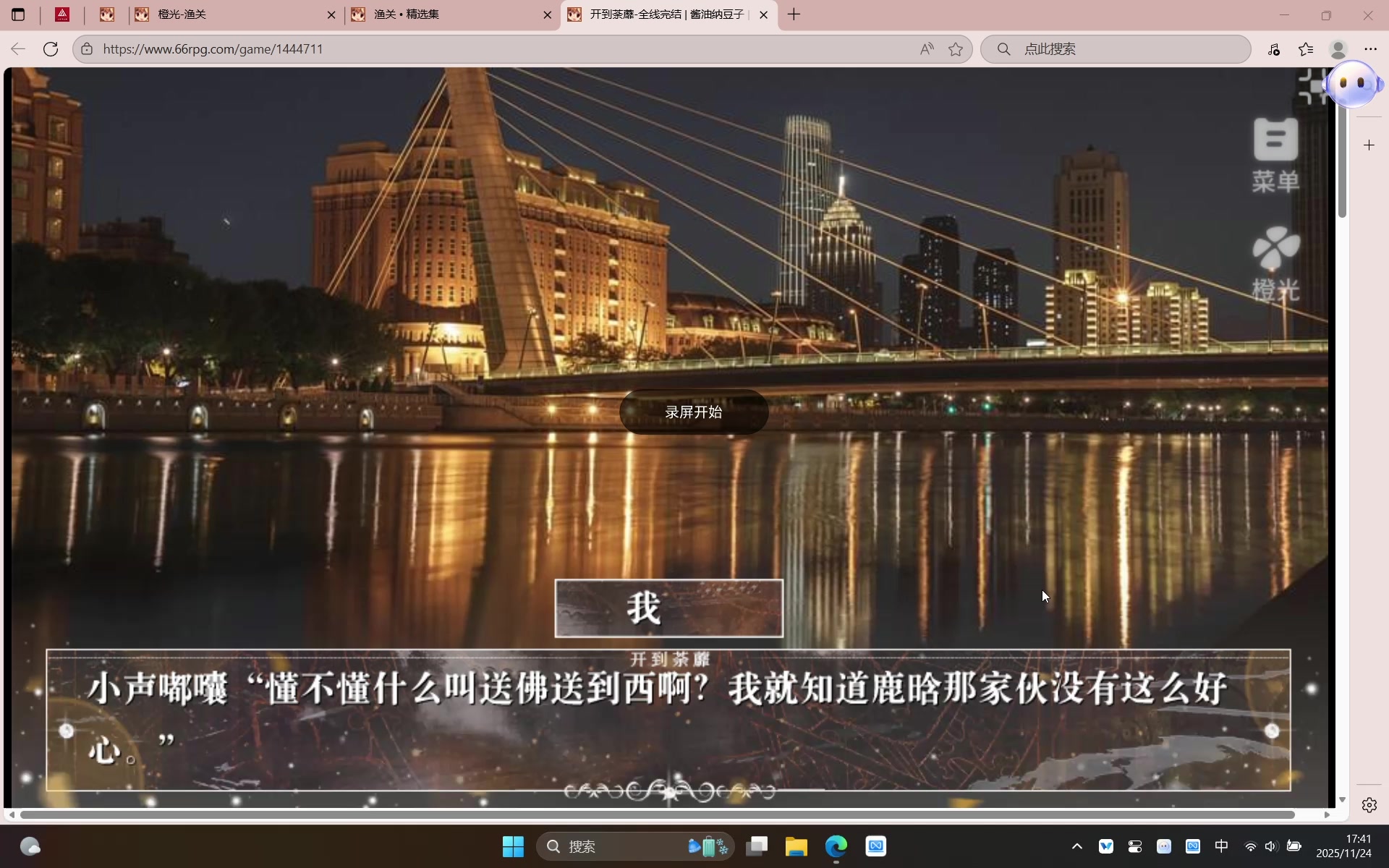Open the tab actions menu button
The image size is (1389, 868).
click(x=18, y=14)
